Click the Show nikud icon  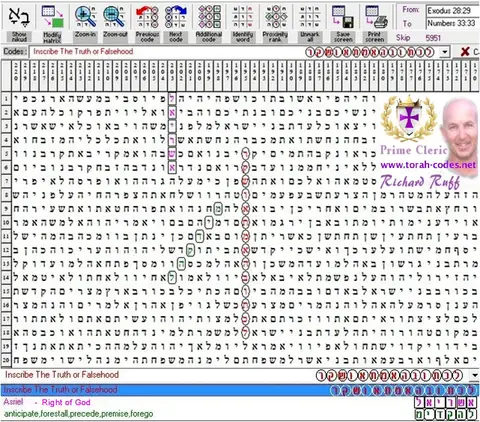(19, 16)
